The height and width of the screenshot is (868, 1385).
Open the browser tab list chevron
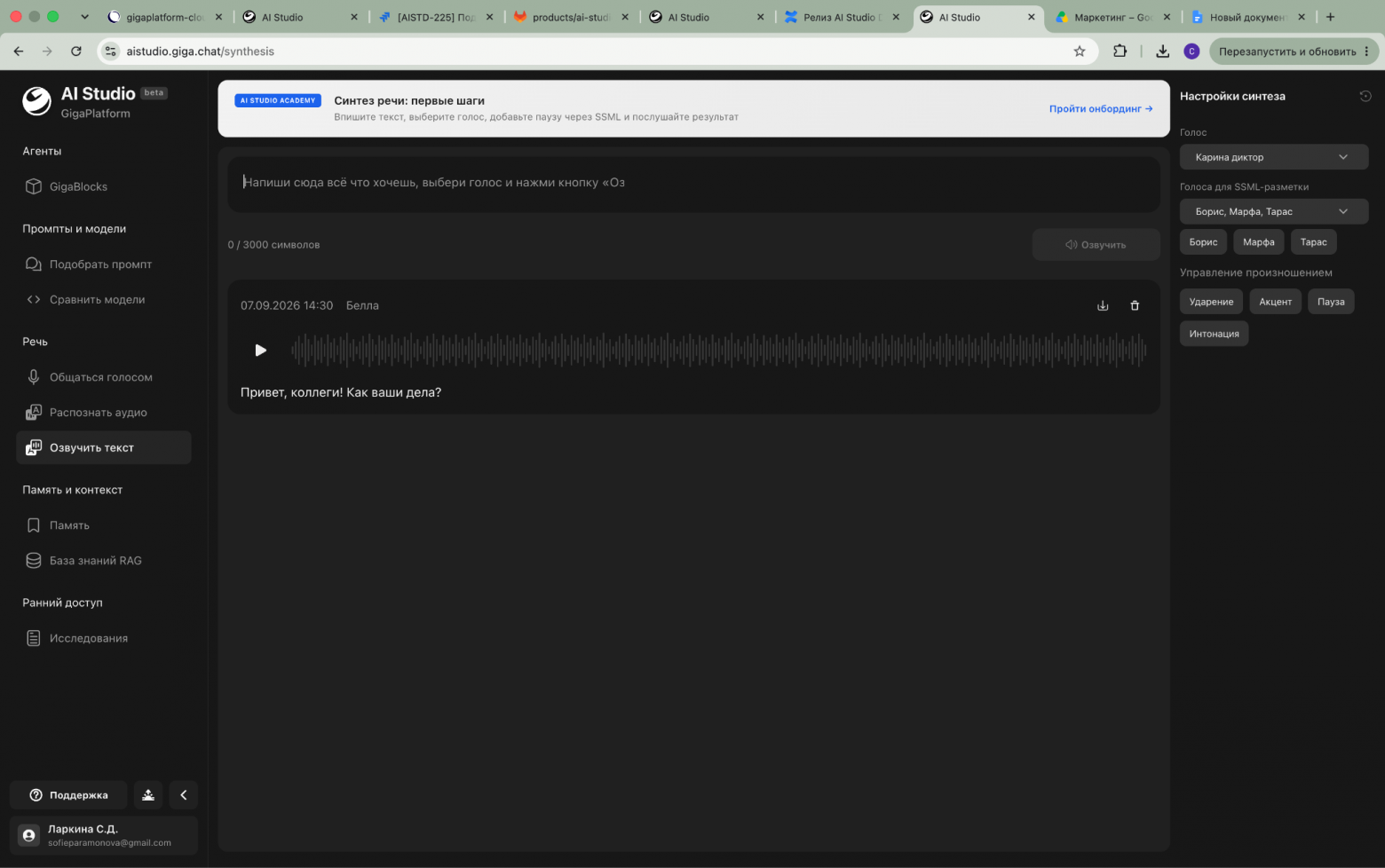coord(84,17)
